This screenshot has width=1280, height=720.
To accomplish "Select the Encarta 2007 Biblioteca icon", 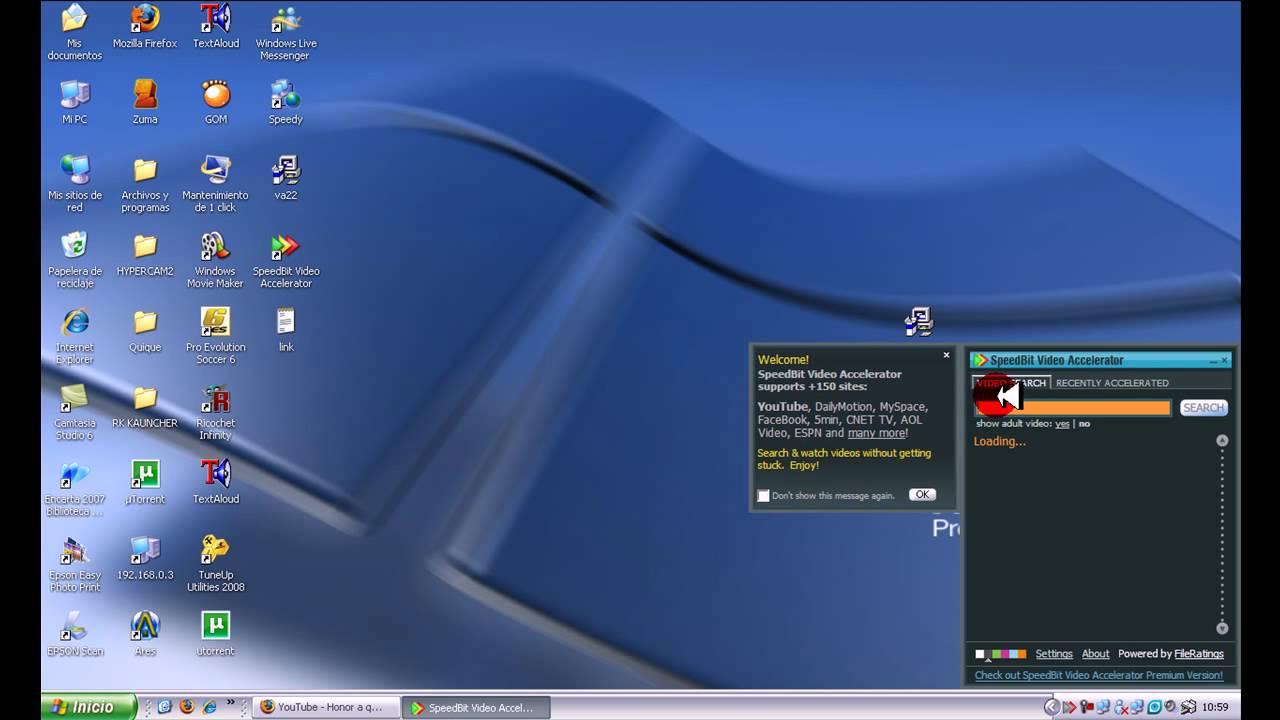I will coord(75,487).
